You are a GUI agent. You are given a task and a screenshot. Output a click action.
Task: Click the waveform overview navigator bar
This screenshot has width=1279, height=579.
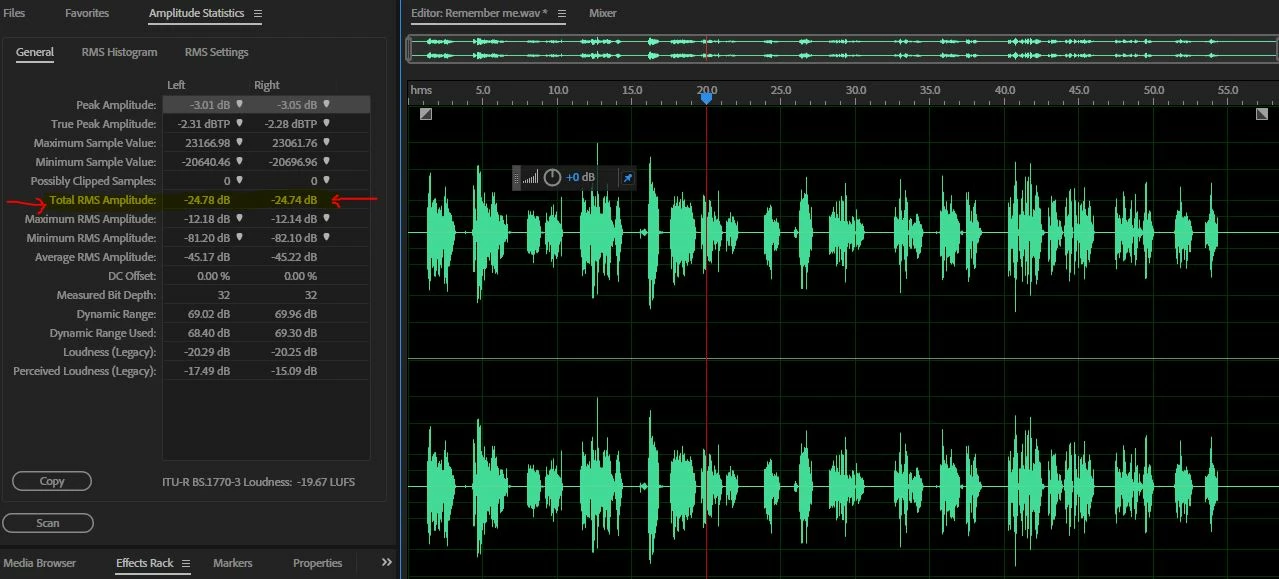coord(842,48)
